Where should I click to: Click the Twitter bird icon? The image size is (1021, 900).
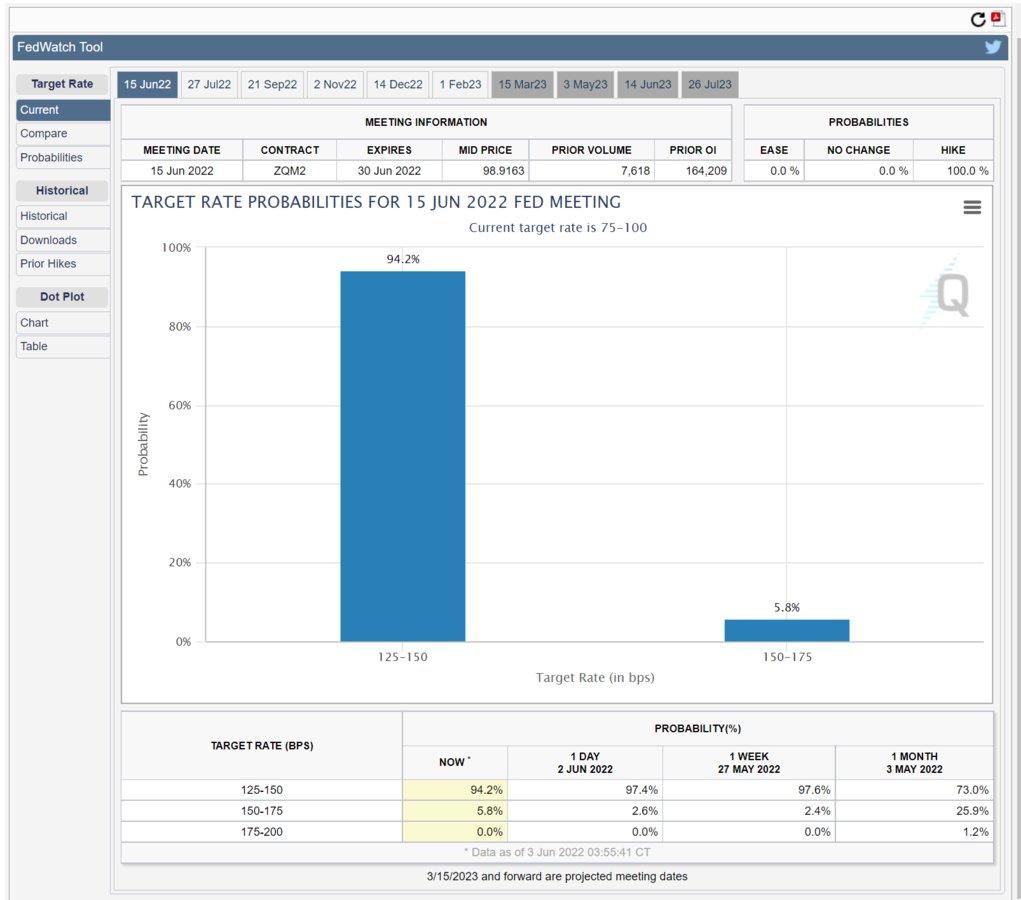click(992, 47)
